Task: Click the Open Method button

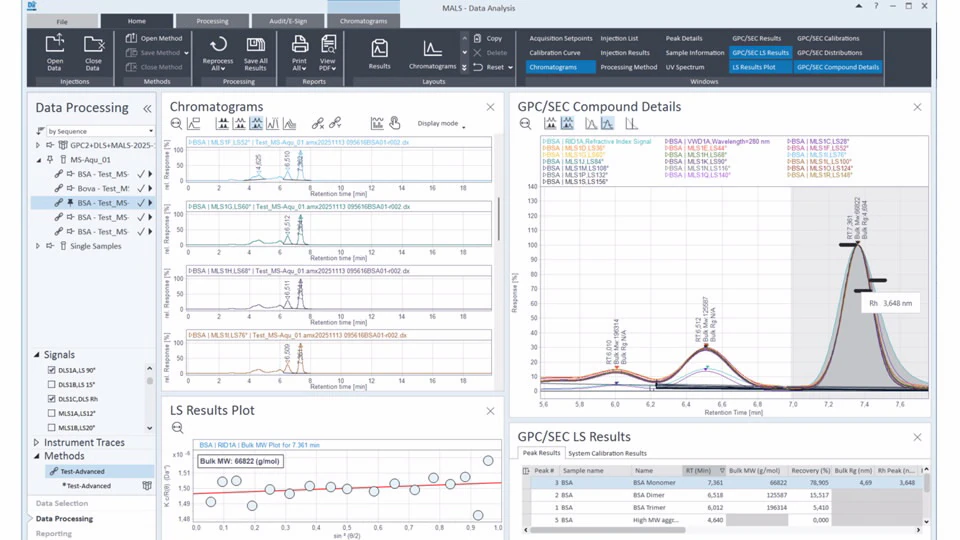Action: coord(154,38)
